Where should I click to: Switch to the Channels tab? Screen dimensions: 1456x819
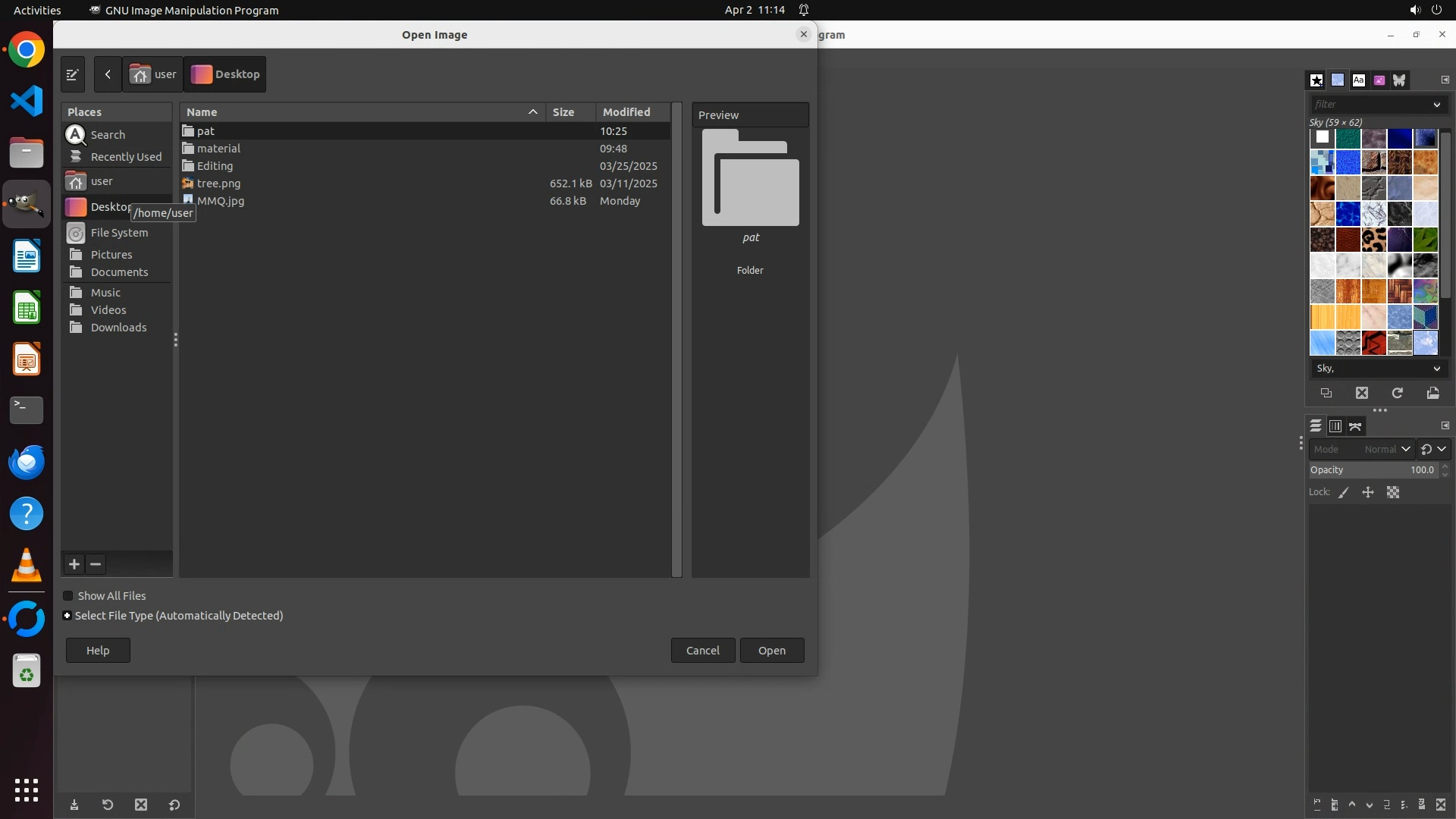click(x=1335, y=426)
